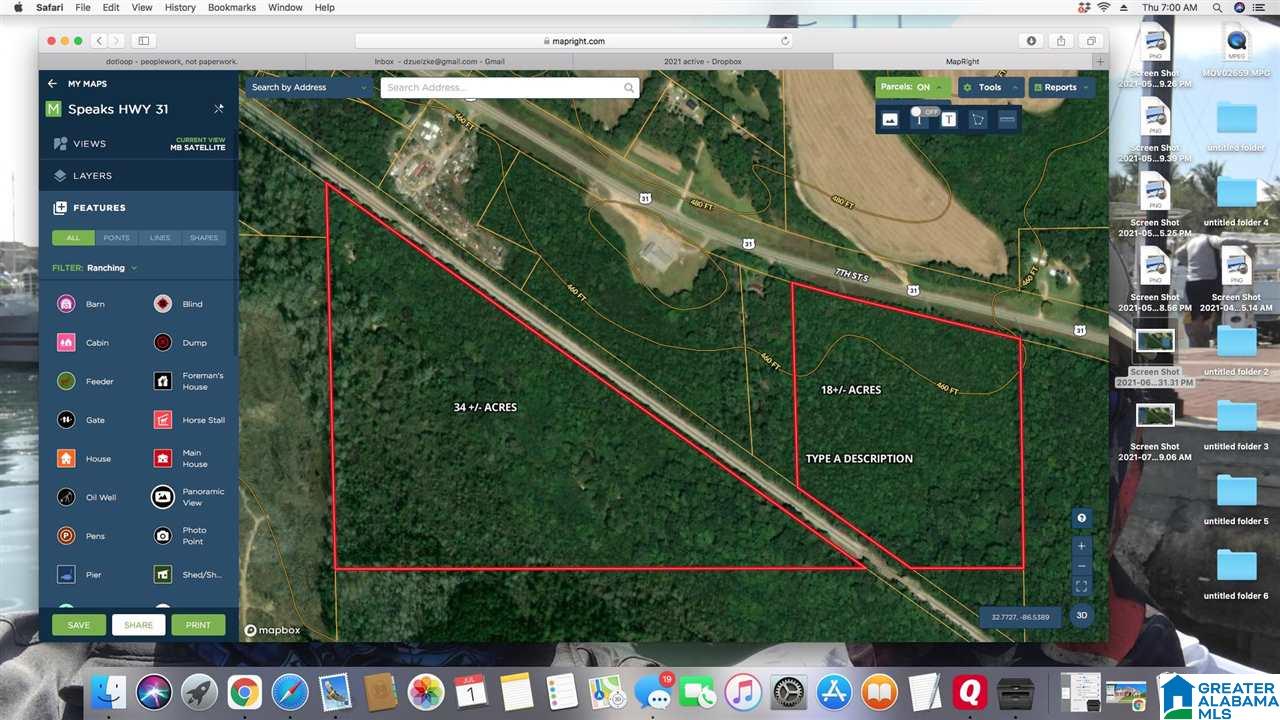Toggle the OFF switch in the map toolbar

point(926,112)
